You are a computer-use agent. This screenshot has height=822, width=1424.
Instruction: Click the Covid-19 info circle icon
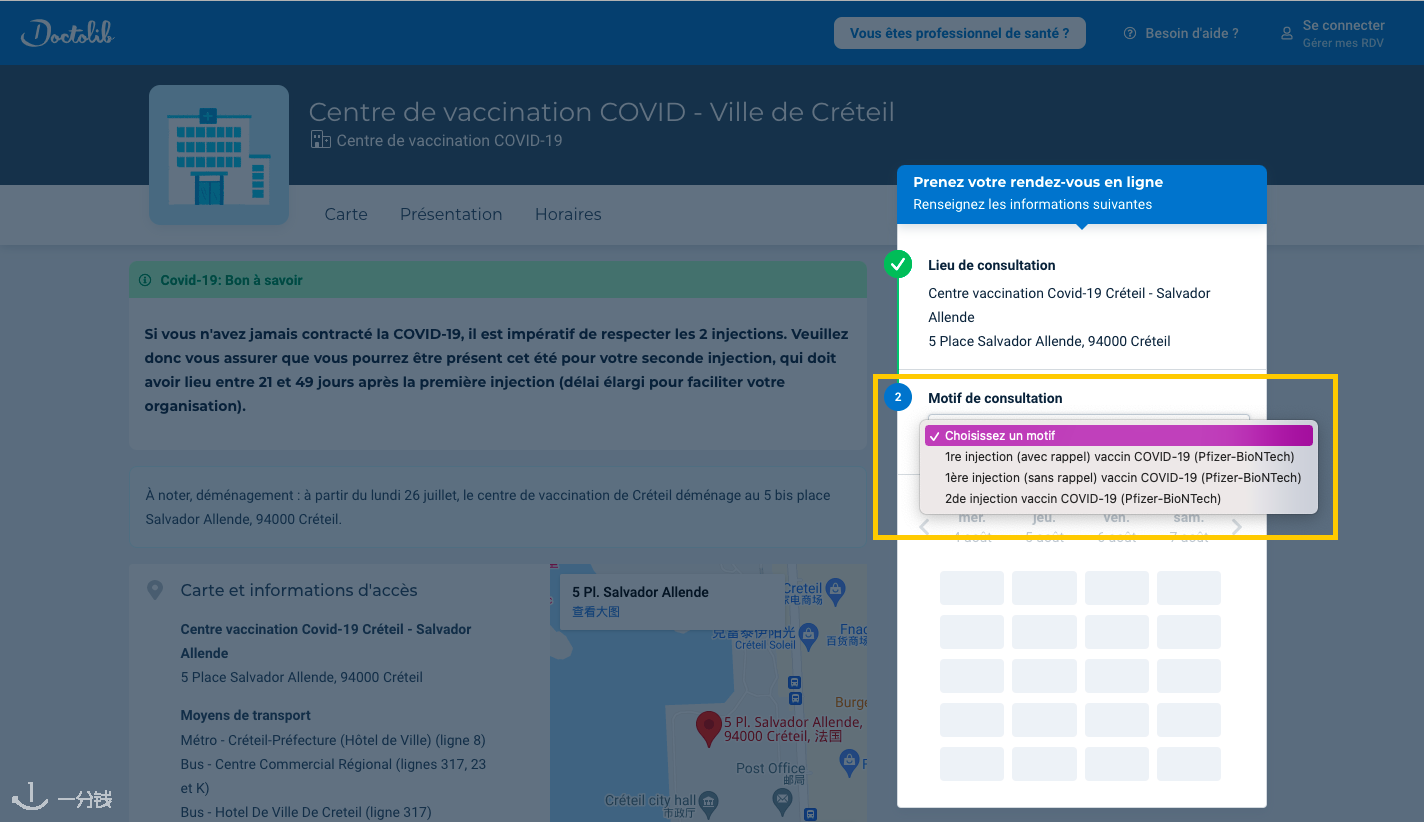146,280
